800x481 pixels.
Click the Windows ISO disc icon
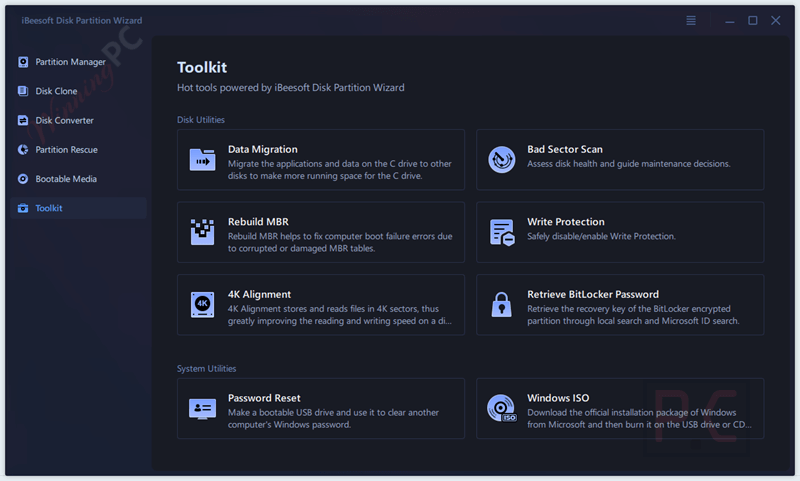502,408
